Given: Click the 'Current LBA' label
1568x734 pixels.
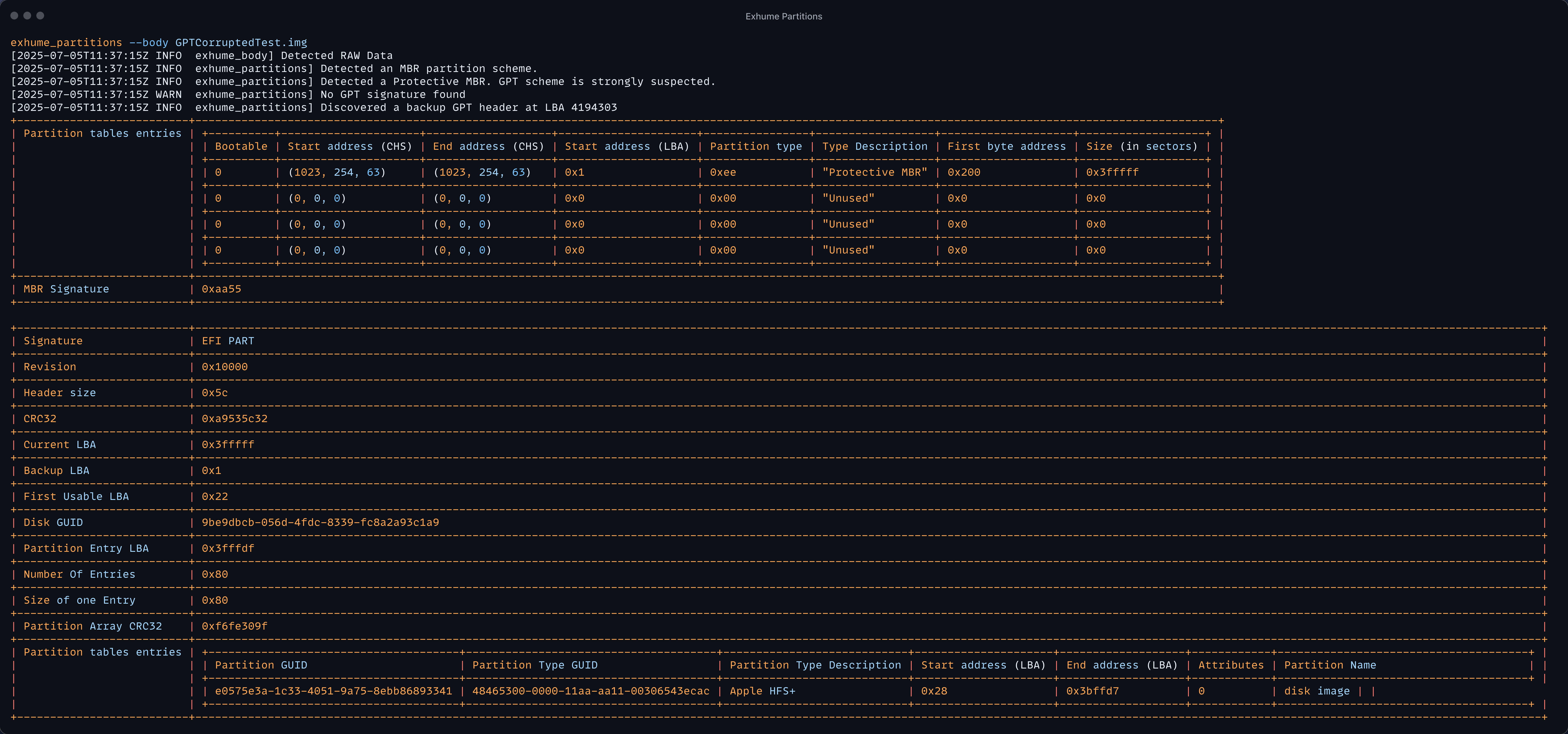Looking at the screenshot, I should tap(60, 445).
